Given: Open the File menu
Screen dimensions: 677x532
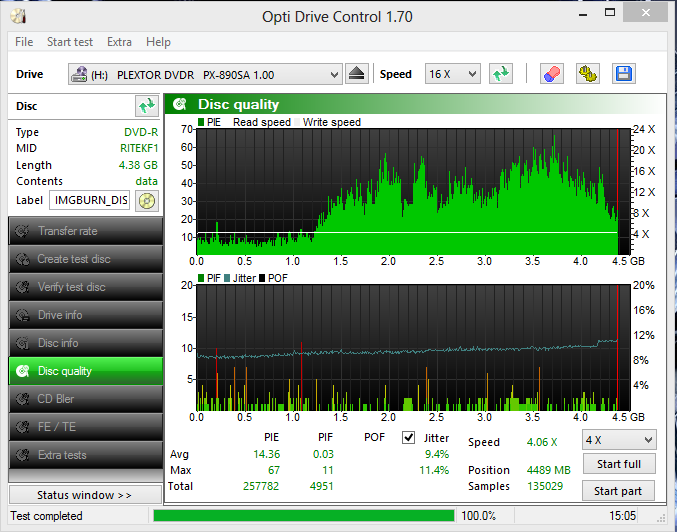Looking at the screenshot, I should click(x=24, y=42).
